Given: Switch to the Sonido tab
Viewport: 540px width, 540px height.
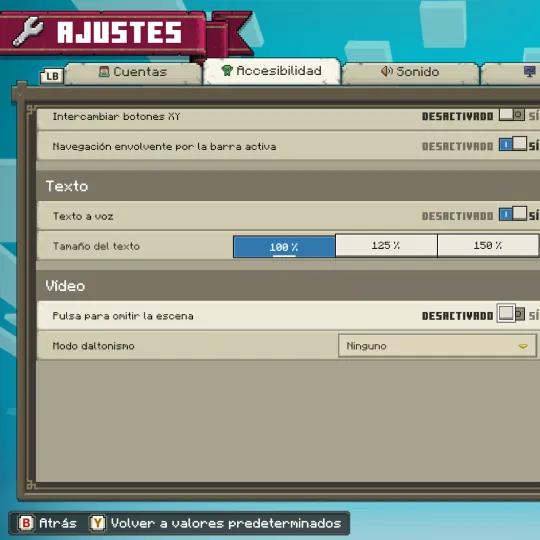Looking at the screenshot, I should click(410, 73).
